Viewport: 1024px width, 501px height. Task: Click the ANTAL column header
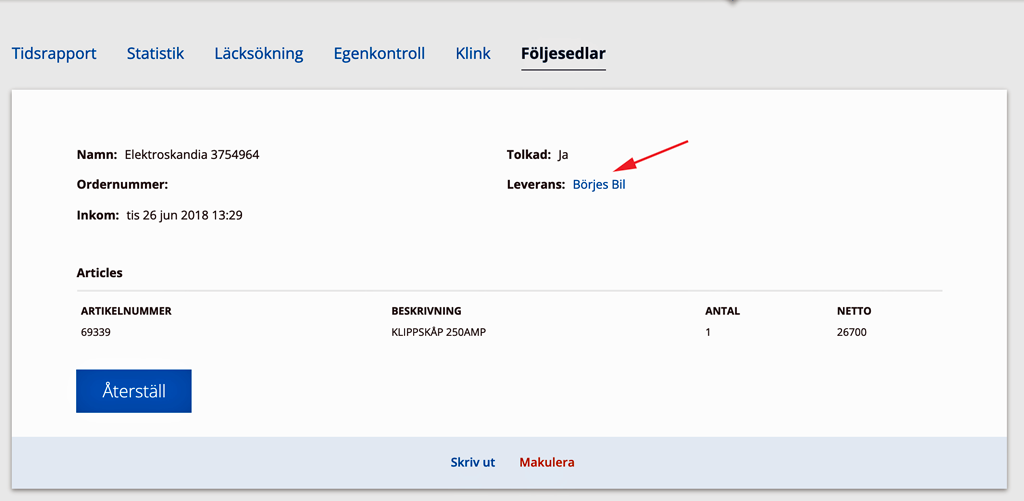722,311
